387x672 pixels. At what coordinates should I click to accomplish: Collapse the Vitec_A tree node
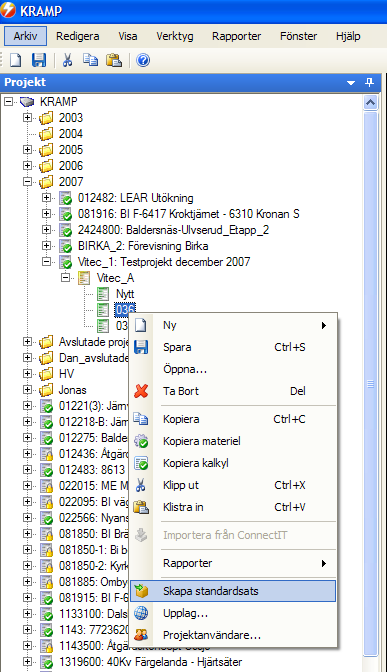[x=66, y=278]
